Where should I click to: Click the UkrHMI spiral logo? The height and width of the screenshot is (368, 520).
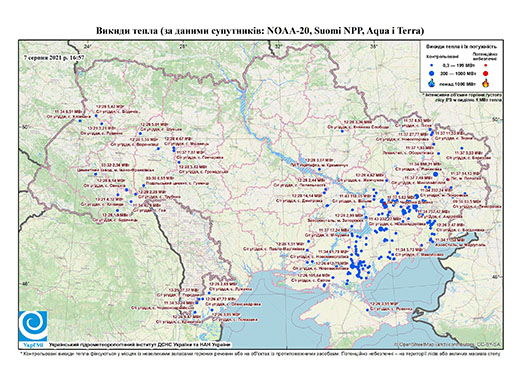(x=33, y=326)
